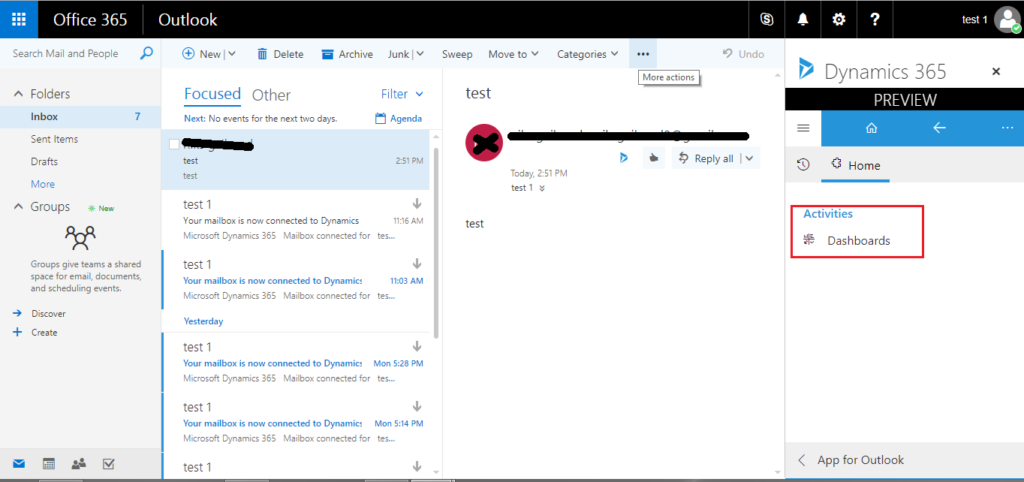This screenshot has height=482, width=1024.
Task: Archive the selected email
Action: 347,54
